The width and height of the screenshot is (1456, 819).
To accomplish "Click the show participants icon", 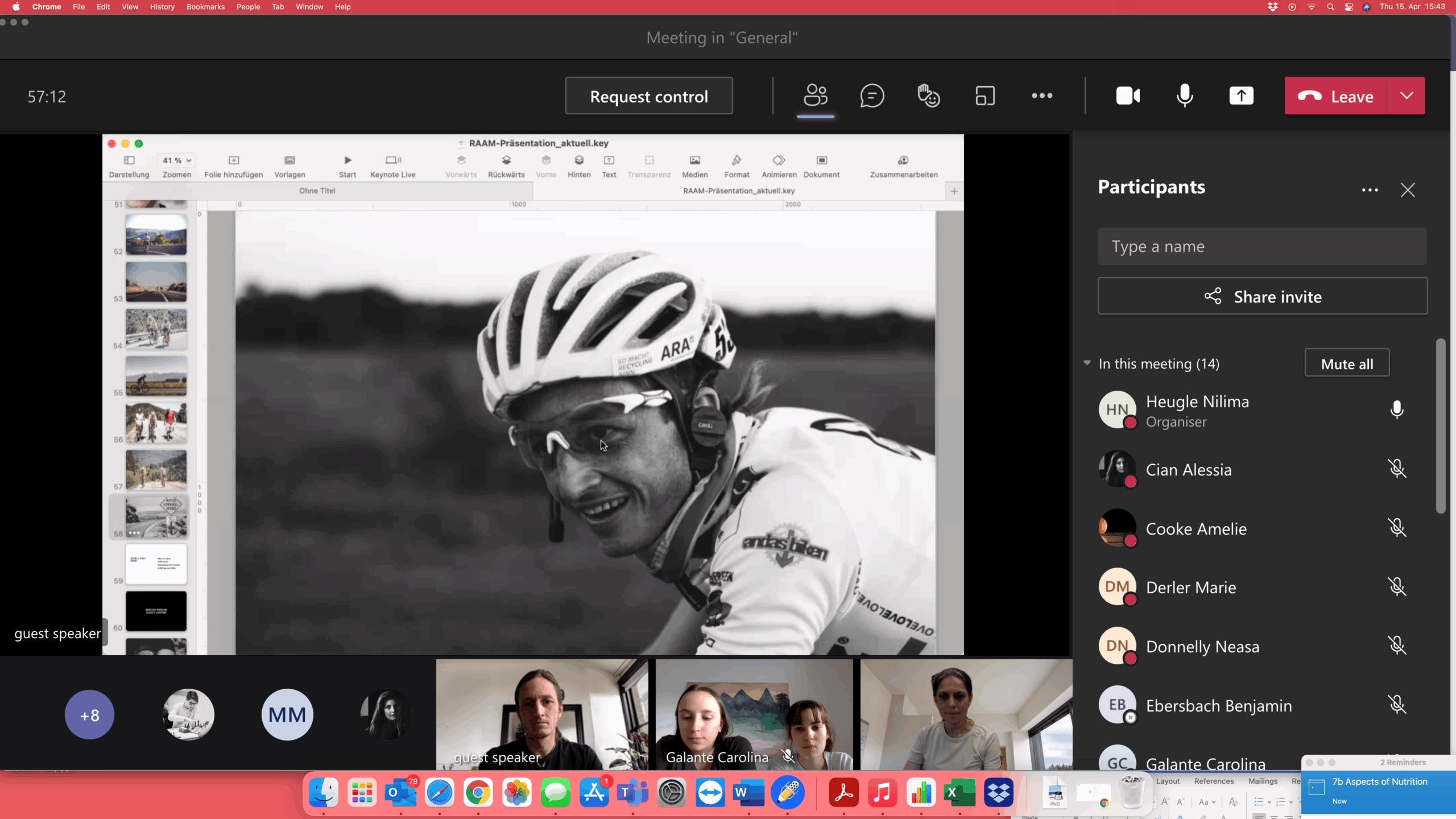I will point(815,96).
